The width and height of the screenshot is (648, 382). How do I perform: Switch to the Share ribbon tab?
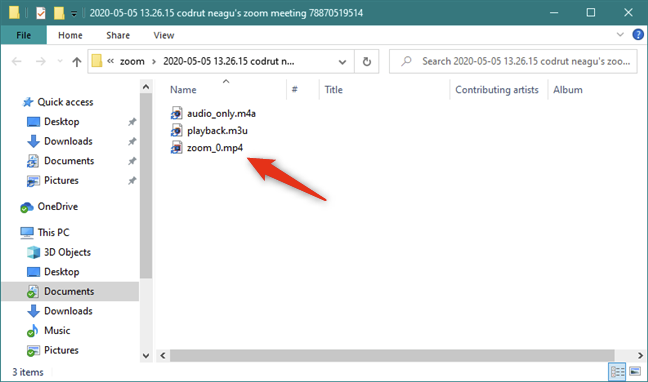tap(118, 35)
